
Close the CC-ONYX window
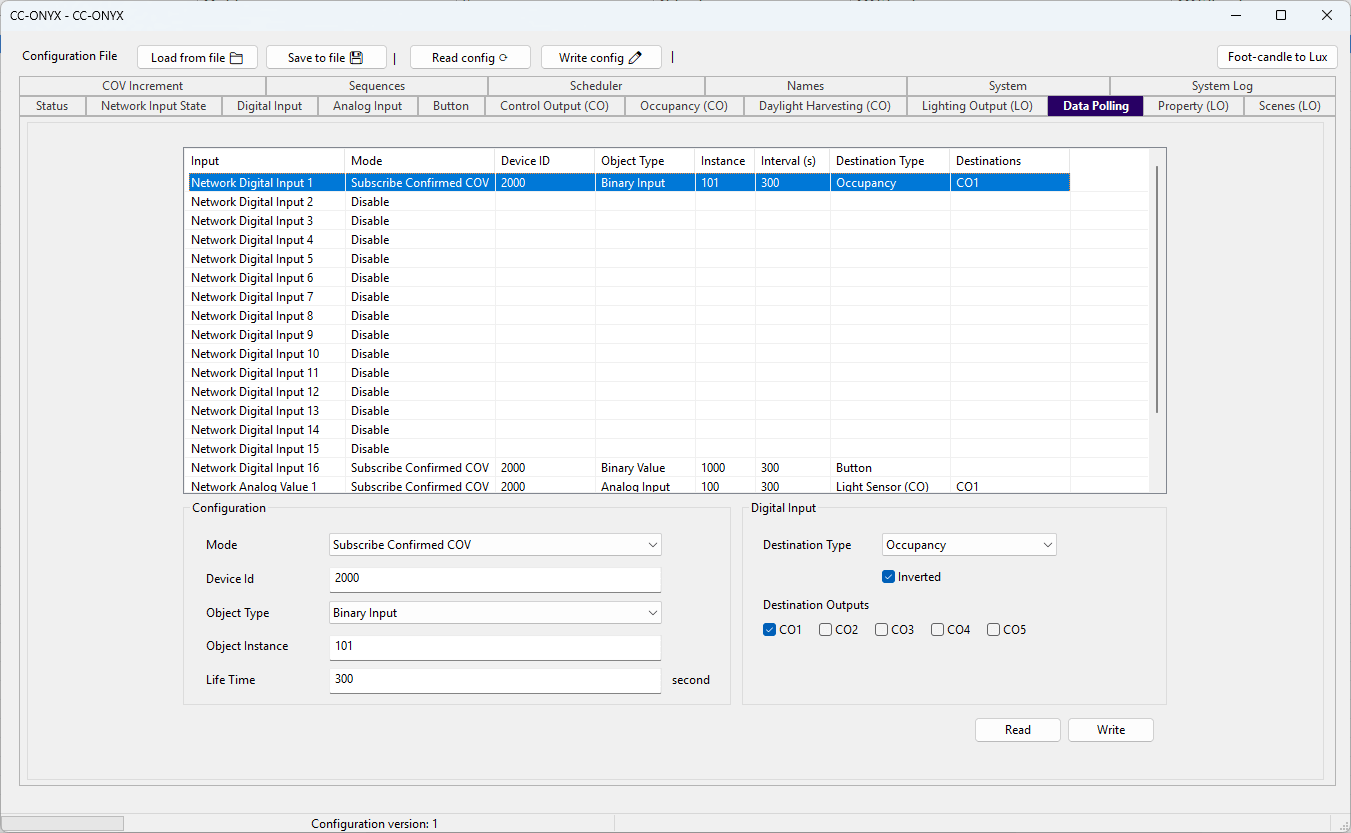(1327, 15)
